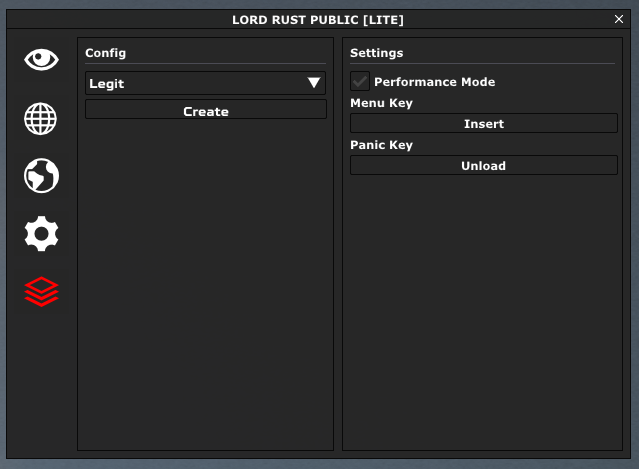The image size is (639, 469).
Task: Click the Config section header
Action: 105,53
